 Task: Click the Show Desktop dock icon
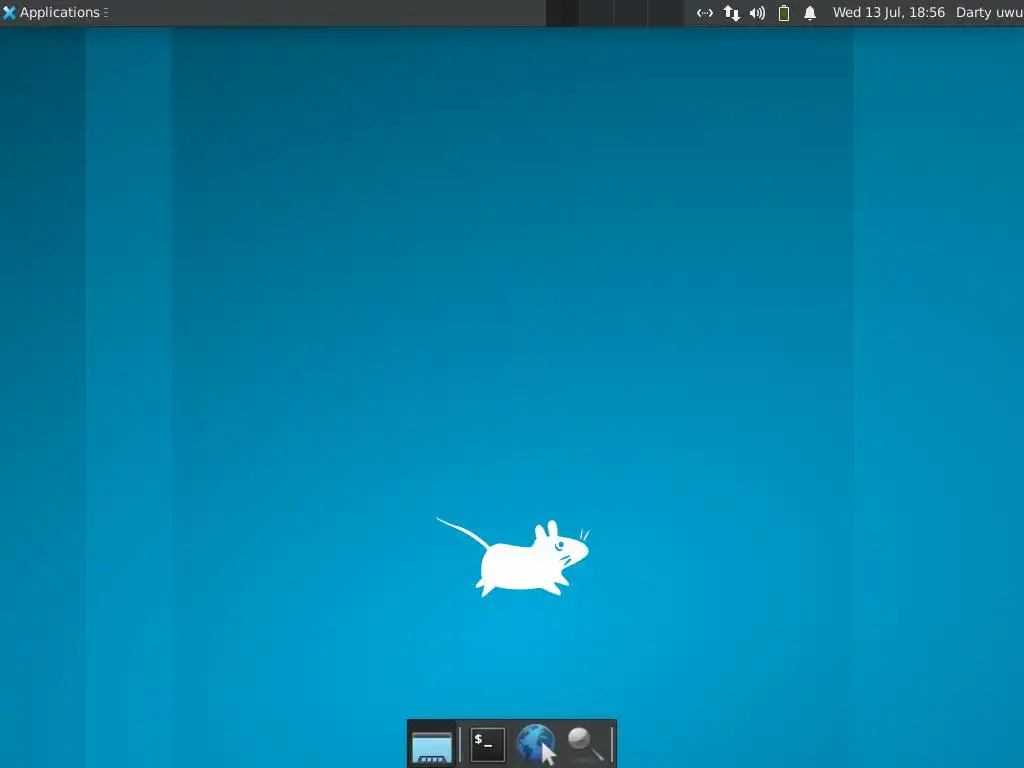(x=432, y=746)
